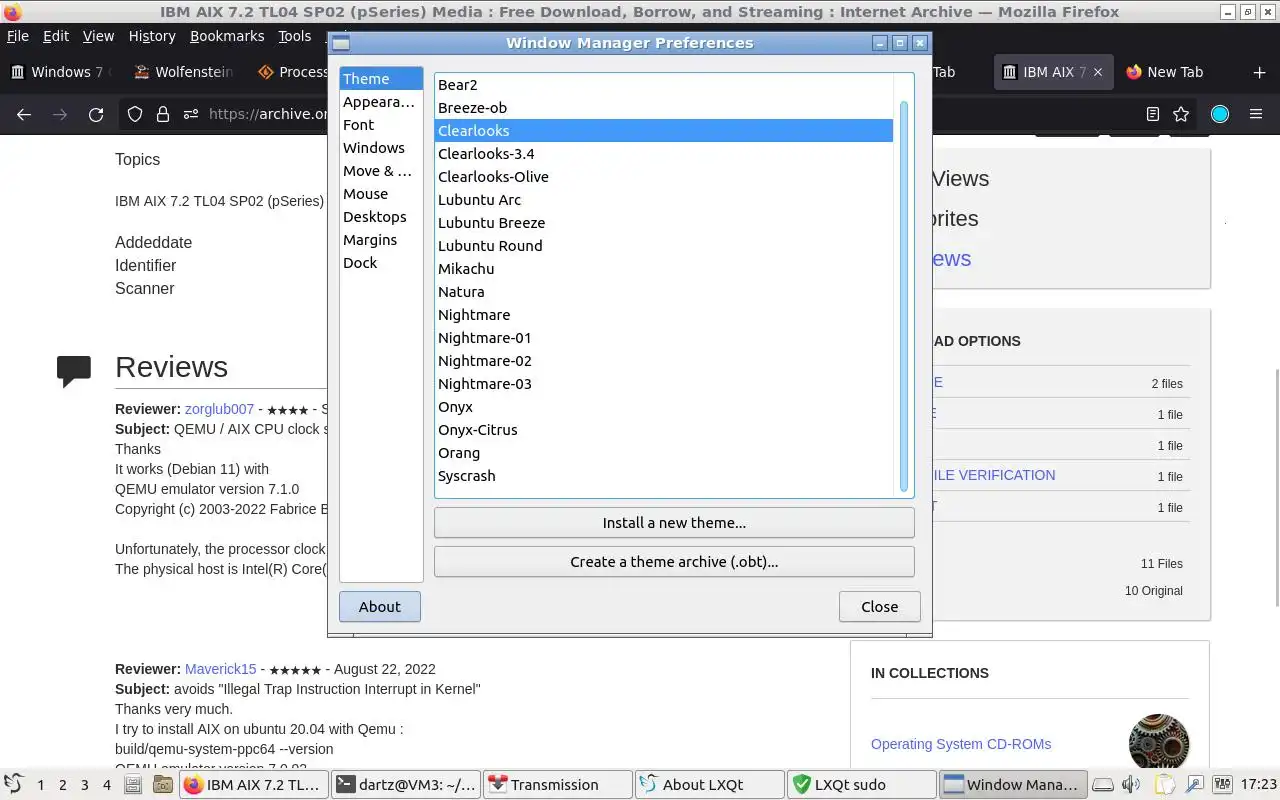
Task: Select the Lubuntu Arc theme
Action: point(664,200)
